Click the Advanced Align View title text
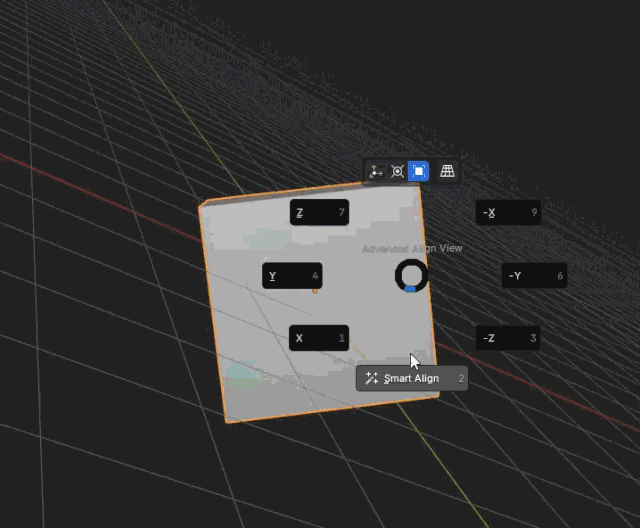This screenshot has height=528, width=640. pyautogui.click(x=412, y=248)
